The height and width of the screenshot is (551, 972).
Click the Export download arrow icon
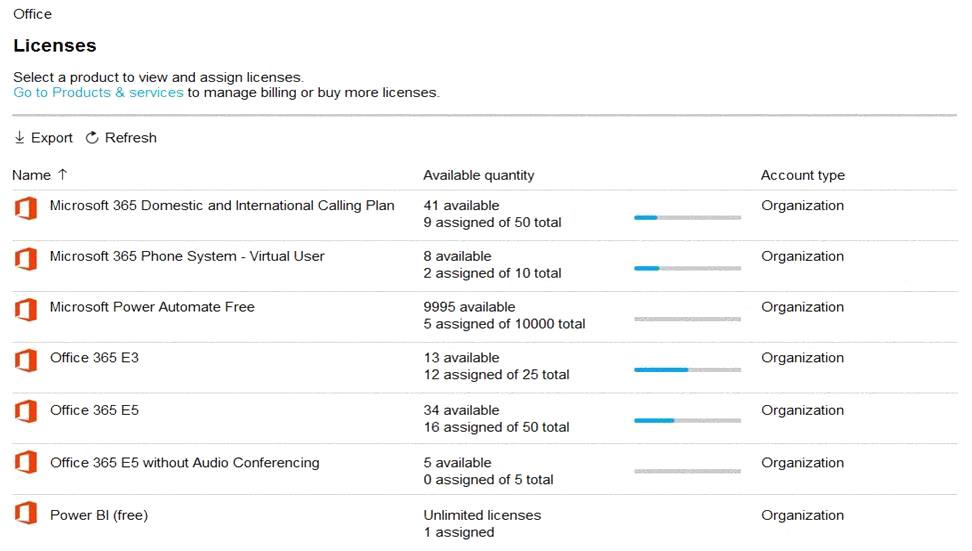click(20, 138)
